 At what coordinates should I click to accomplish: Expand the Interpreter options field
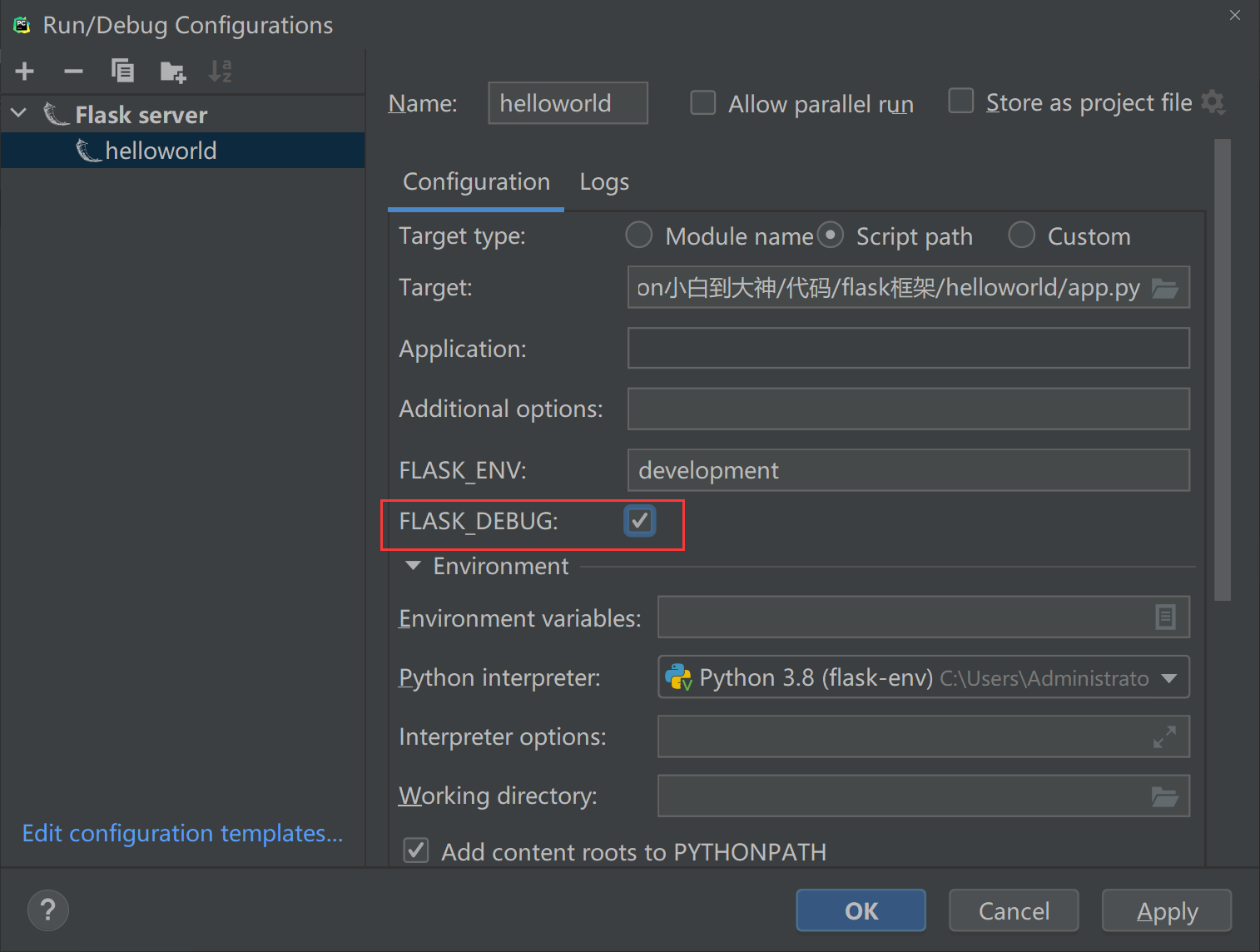1164,736
